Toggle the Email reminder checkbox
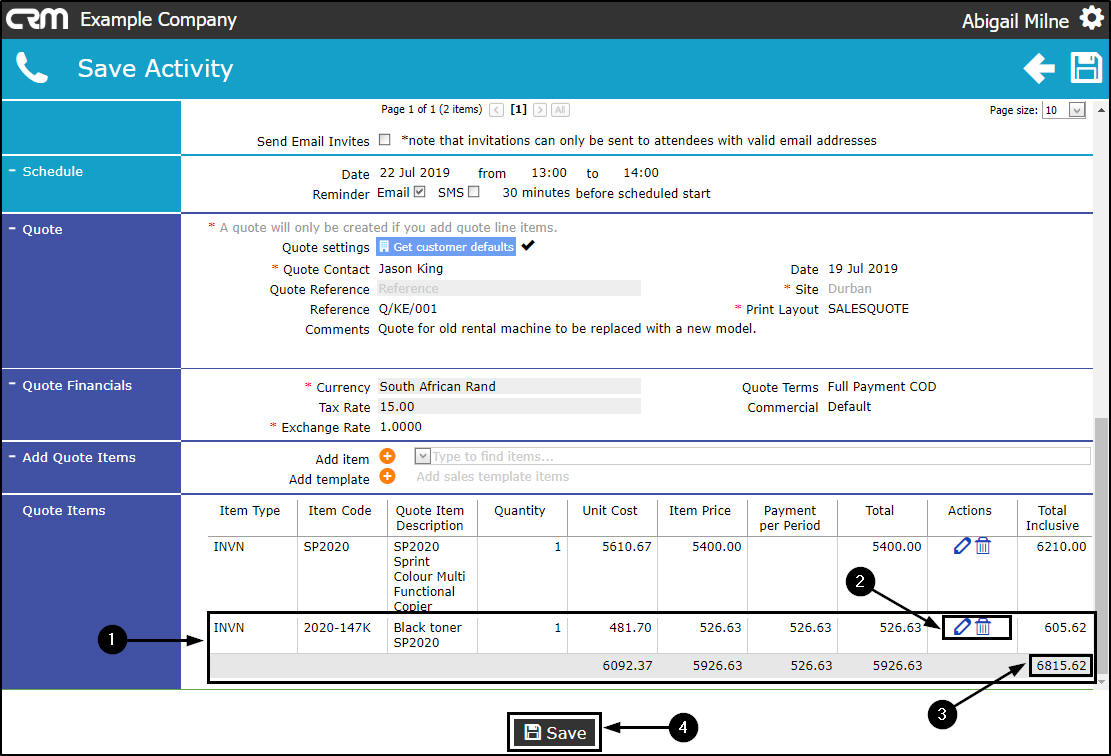 [419, 192]
